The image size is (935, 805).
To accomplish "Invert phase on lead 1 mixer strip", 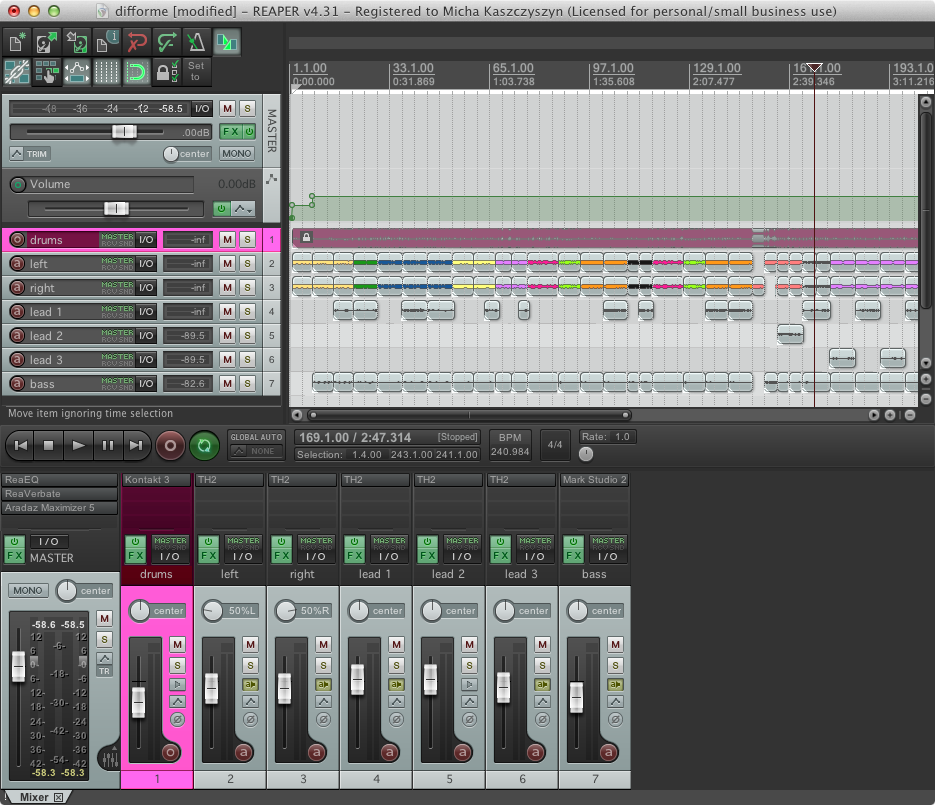I will (x=397, y=720).
